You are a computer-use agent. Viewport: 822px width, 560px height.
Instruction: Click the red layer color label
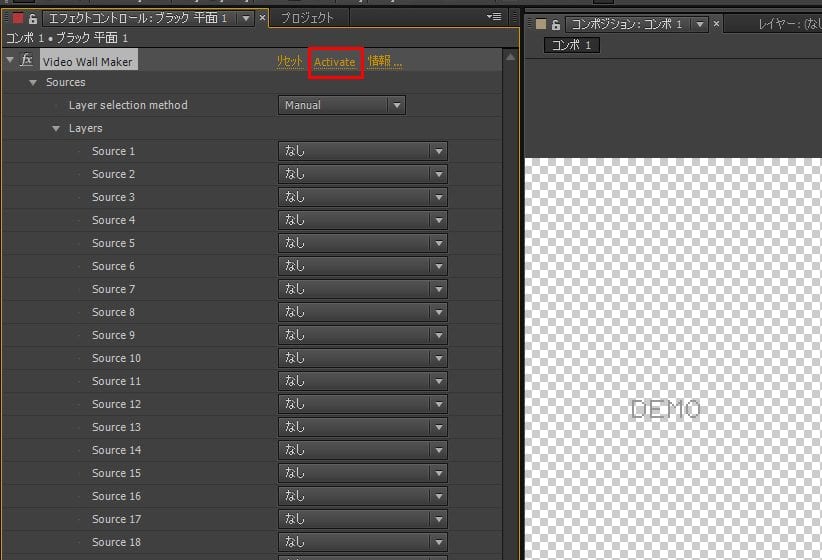point(18,18)
